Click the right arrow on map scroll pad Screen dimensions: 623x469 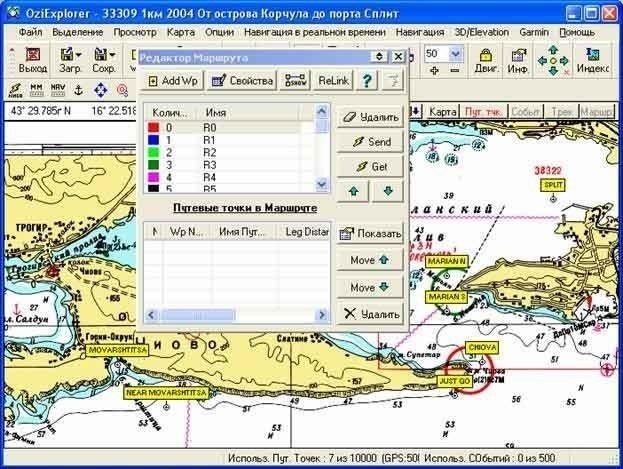564,61
